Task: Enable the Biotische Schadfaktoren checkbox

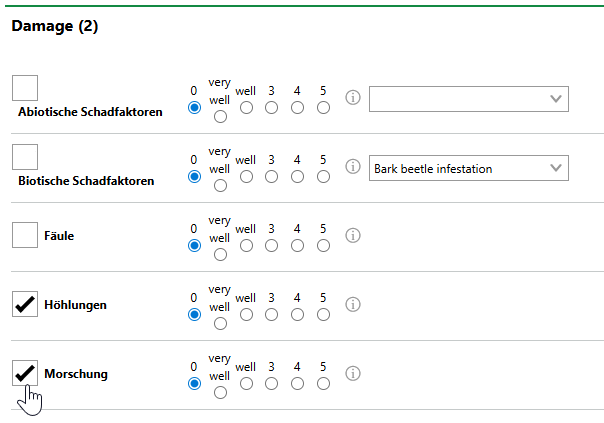Action: coord(25,157)
